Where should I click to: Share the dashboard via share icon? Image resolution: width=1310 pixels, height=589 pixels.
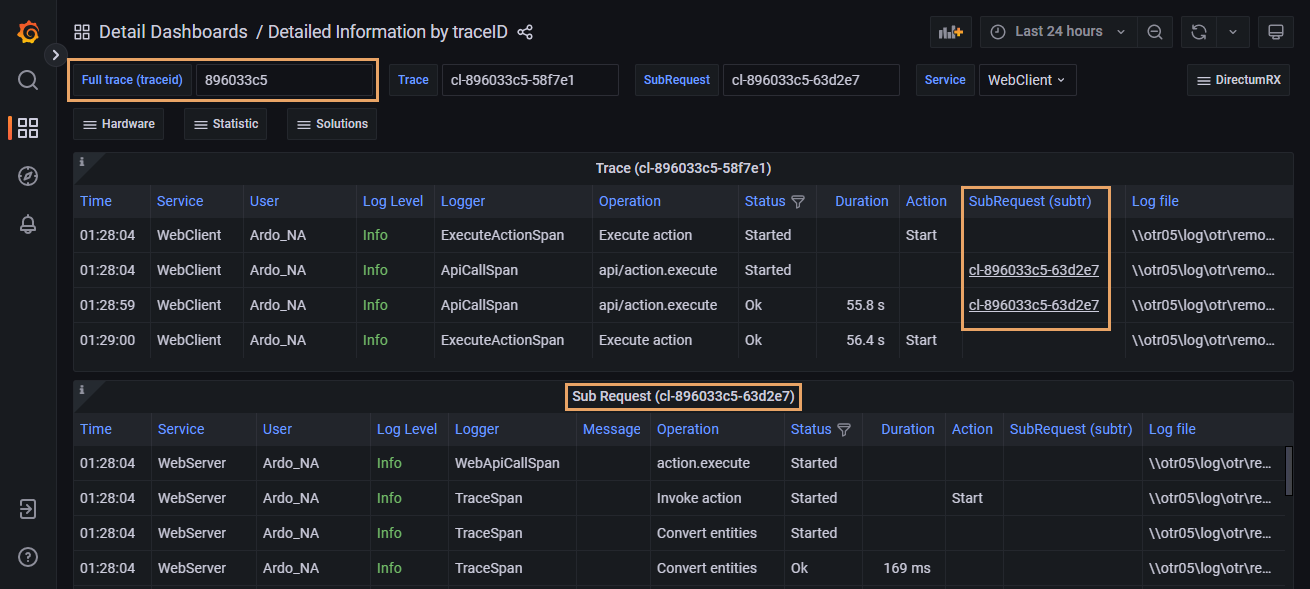coord(525,32)
